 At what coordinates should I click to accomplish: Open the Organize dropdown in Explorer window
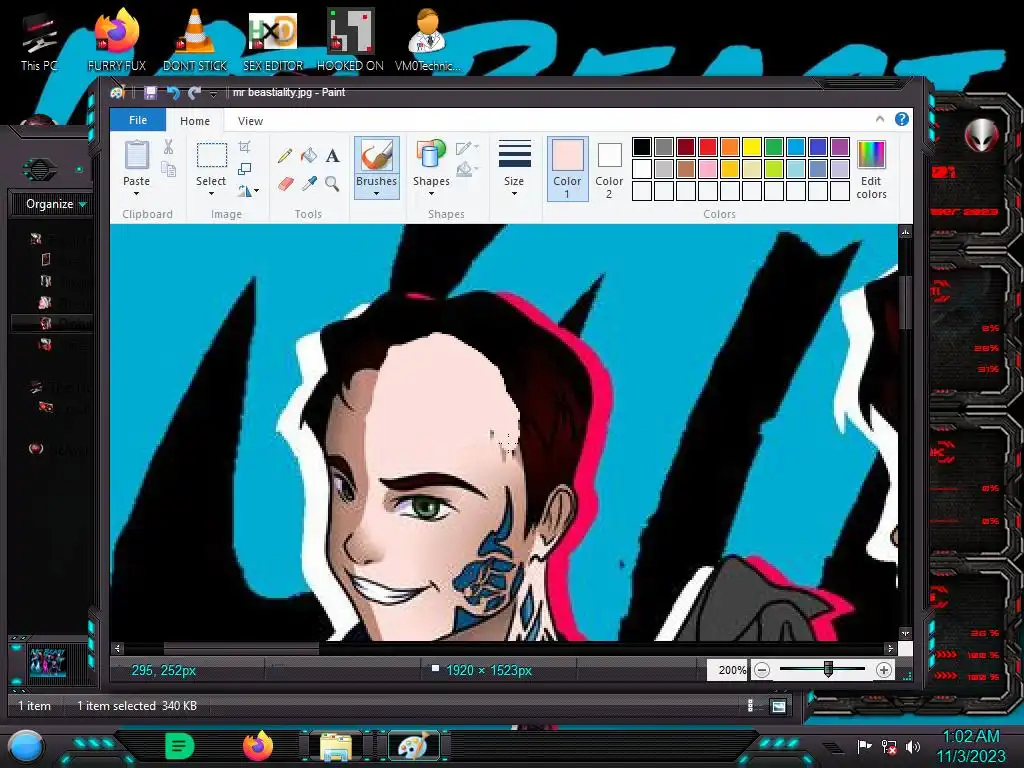[56, 204]
